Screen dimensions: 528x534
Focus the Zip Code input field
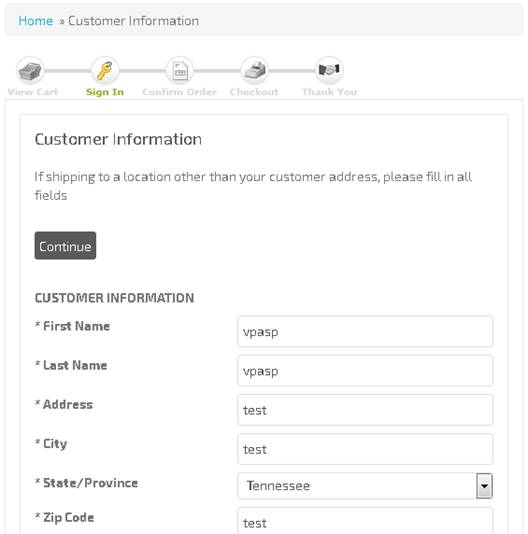tap(365, 521)
